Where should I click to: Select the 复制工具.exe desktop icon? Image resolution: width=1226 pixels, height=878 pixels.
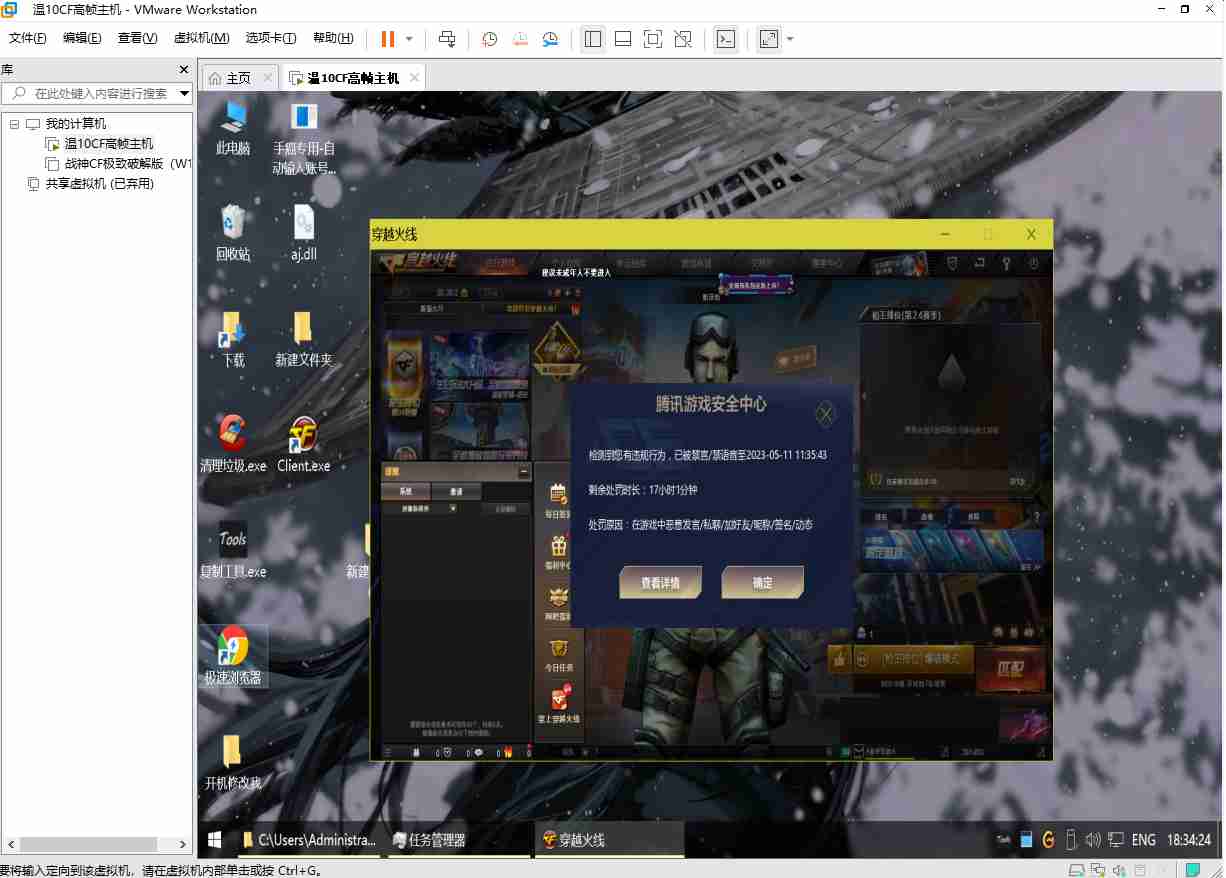pos(233,550)
